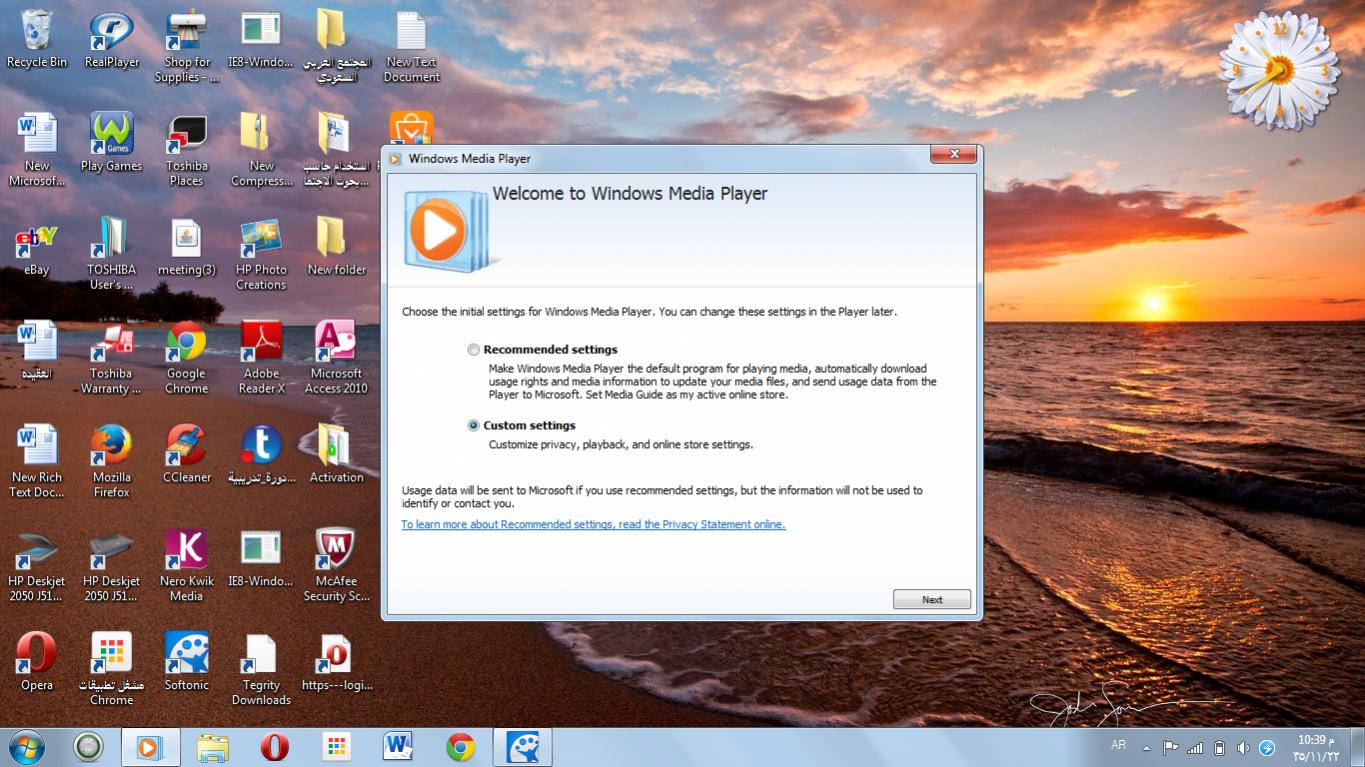The width and height of the screenshot is (1365, 767).
Task: Open the Nero Kwik Media shortcut
Action: pos(186,566)
